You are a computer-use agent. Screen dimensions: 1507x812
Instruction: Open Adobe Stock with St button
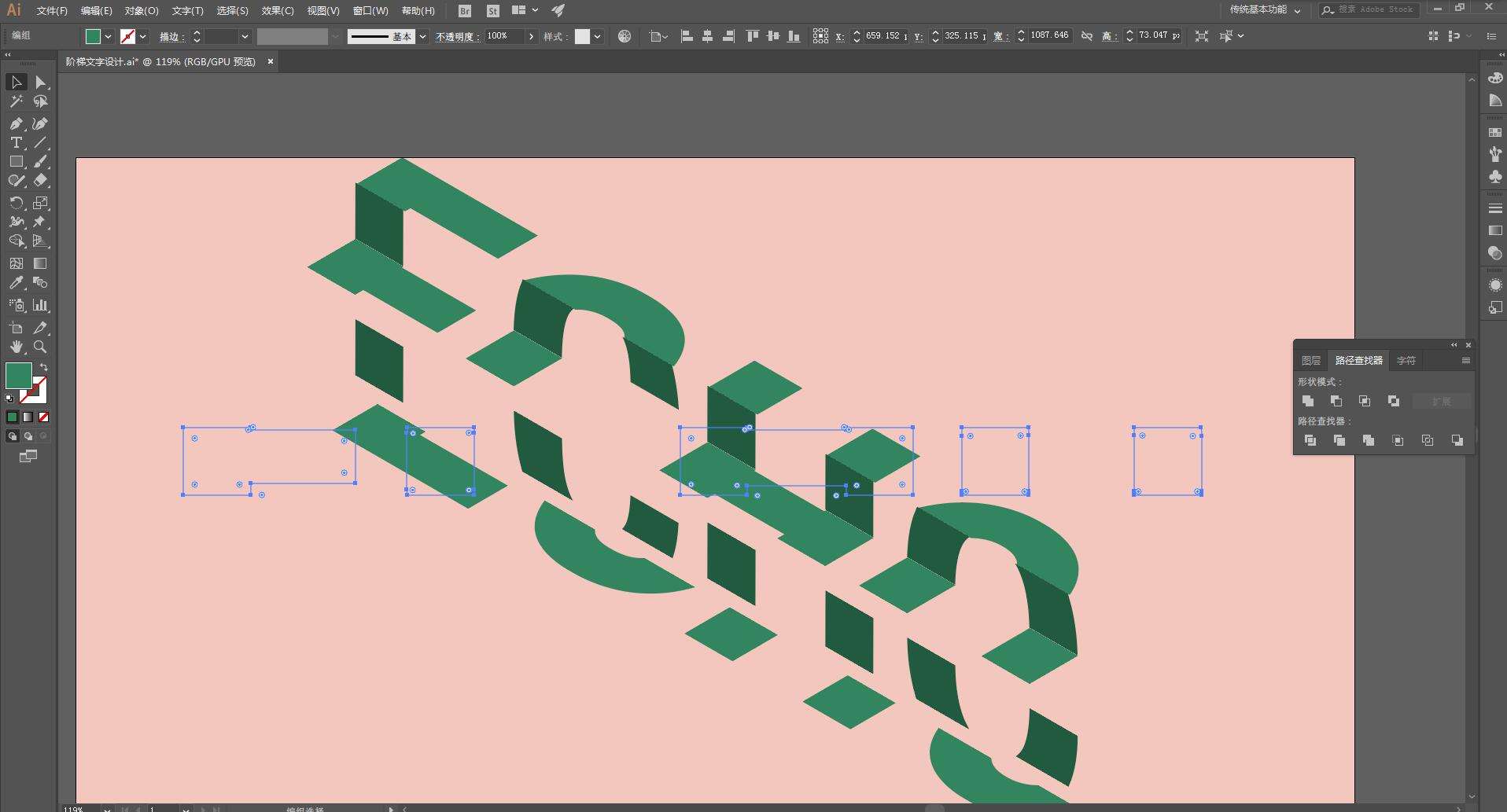[x=493, y=11]
